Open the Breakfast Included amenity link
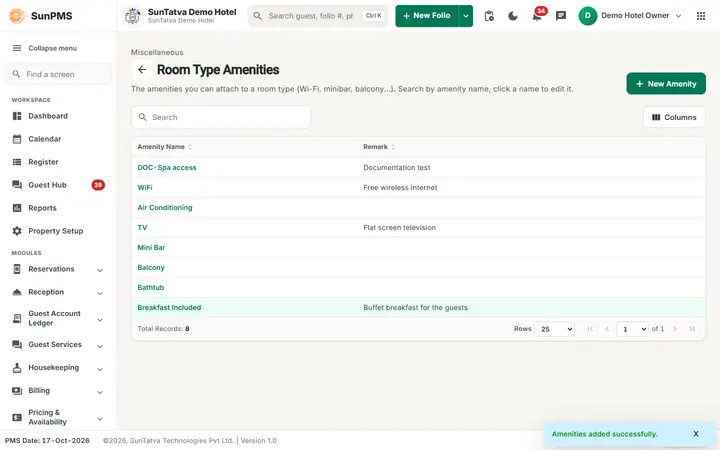Image resolution: width=720 pixels, height=450 pixels. pos(169,308)
